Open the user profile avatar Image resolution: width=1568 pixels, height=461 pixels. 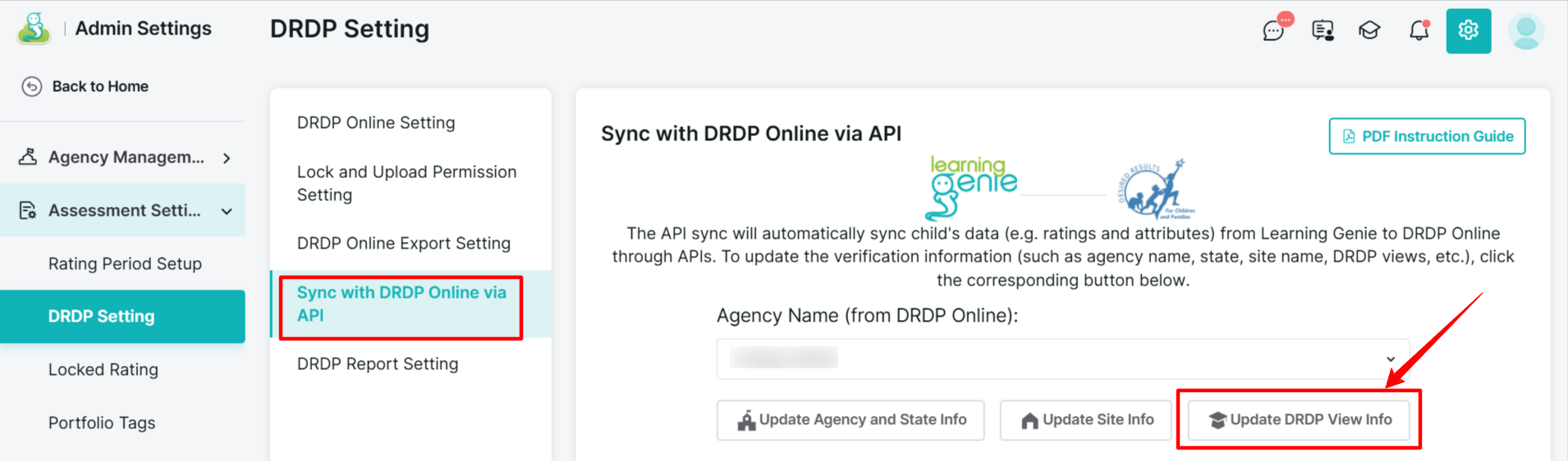(x=1525, y=31)
